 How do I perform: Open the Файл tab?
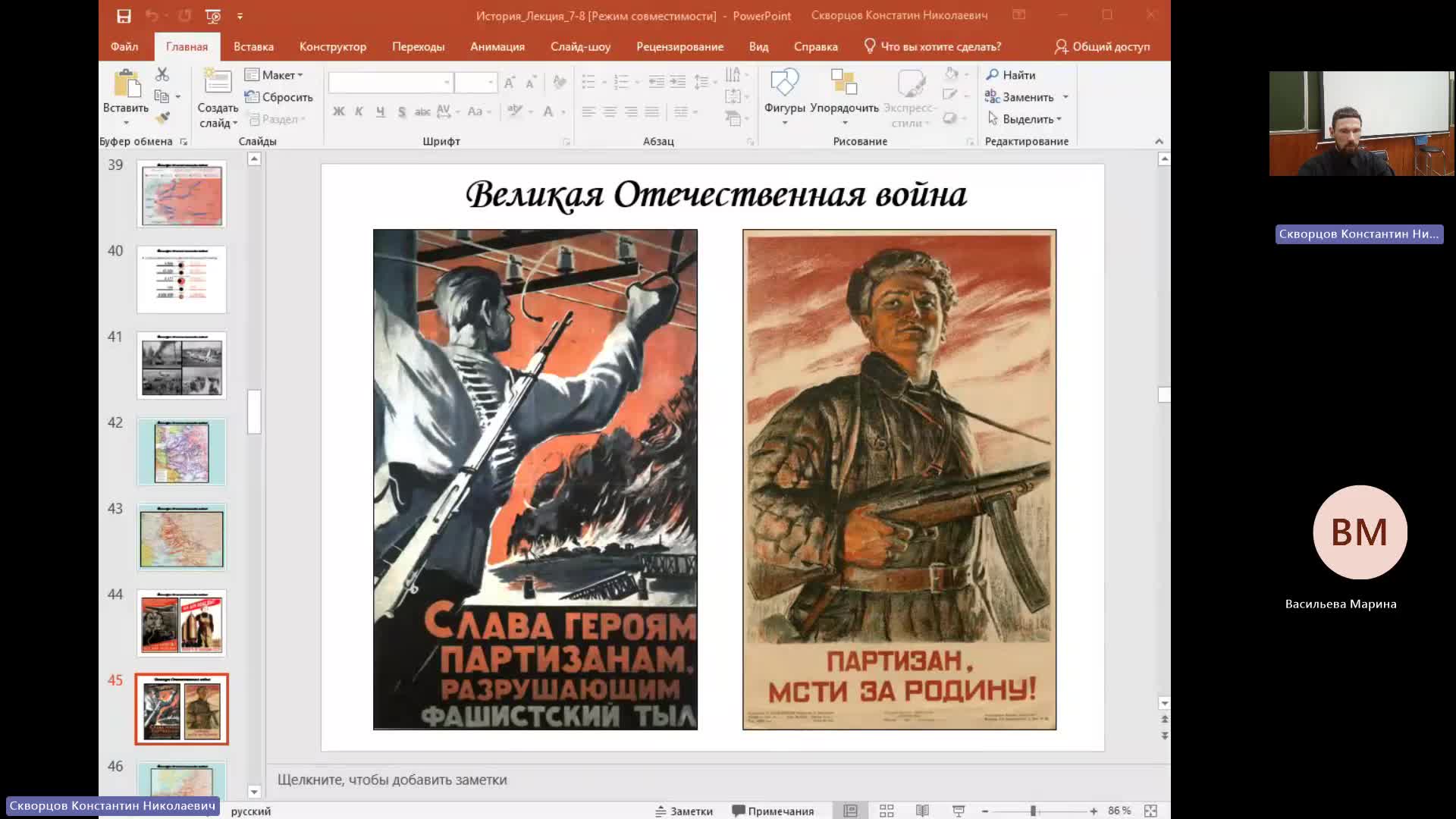click(x=124, y=46)
